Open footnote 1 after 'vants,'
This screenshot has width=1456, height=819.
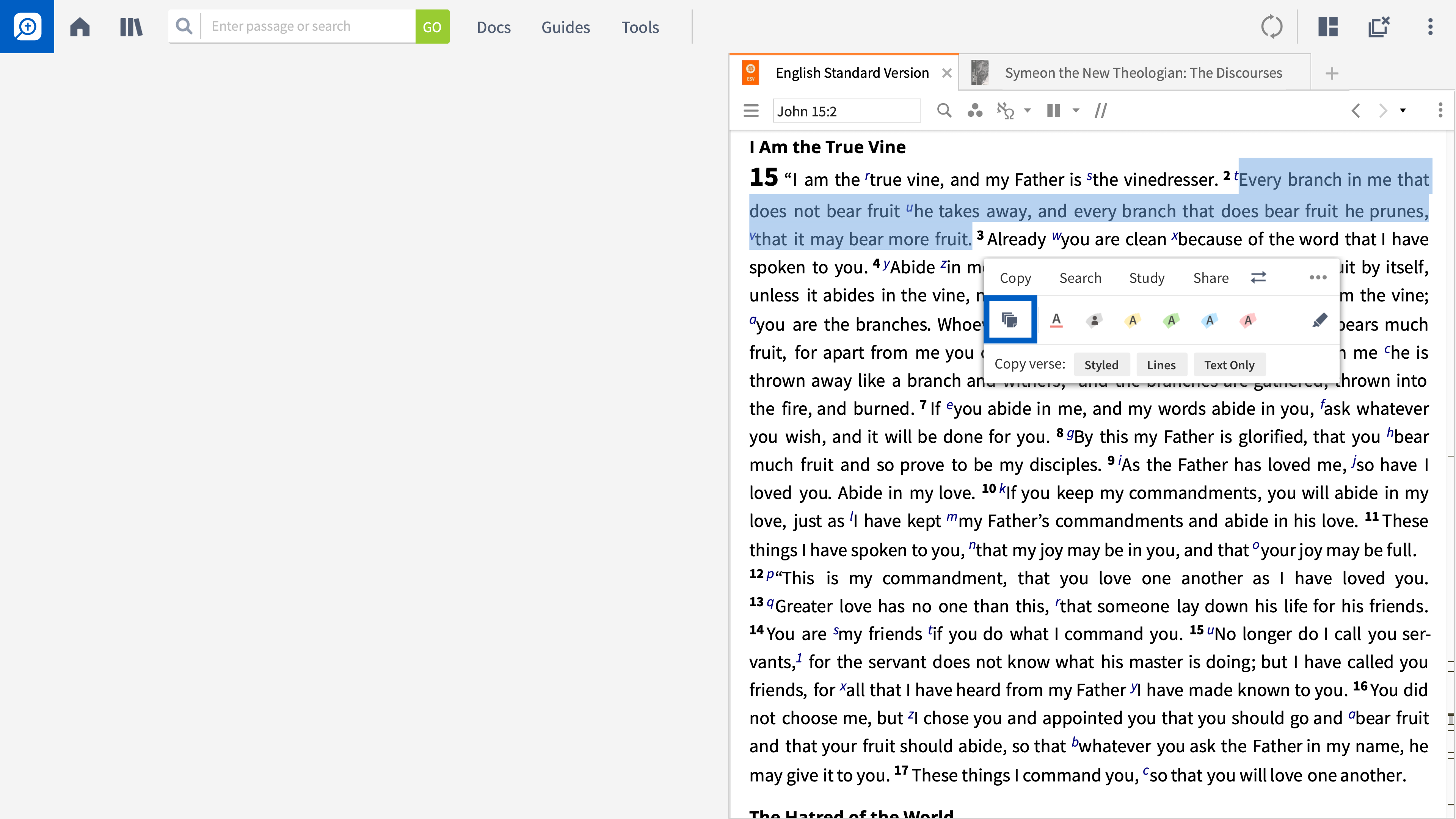(799, 657)
